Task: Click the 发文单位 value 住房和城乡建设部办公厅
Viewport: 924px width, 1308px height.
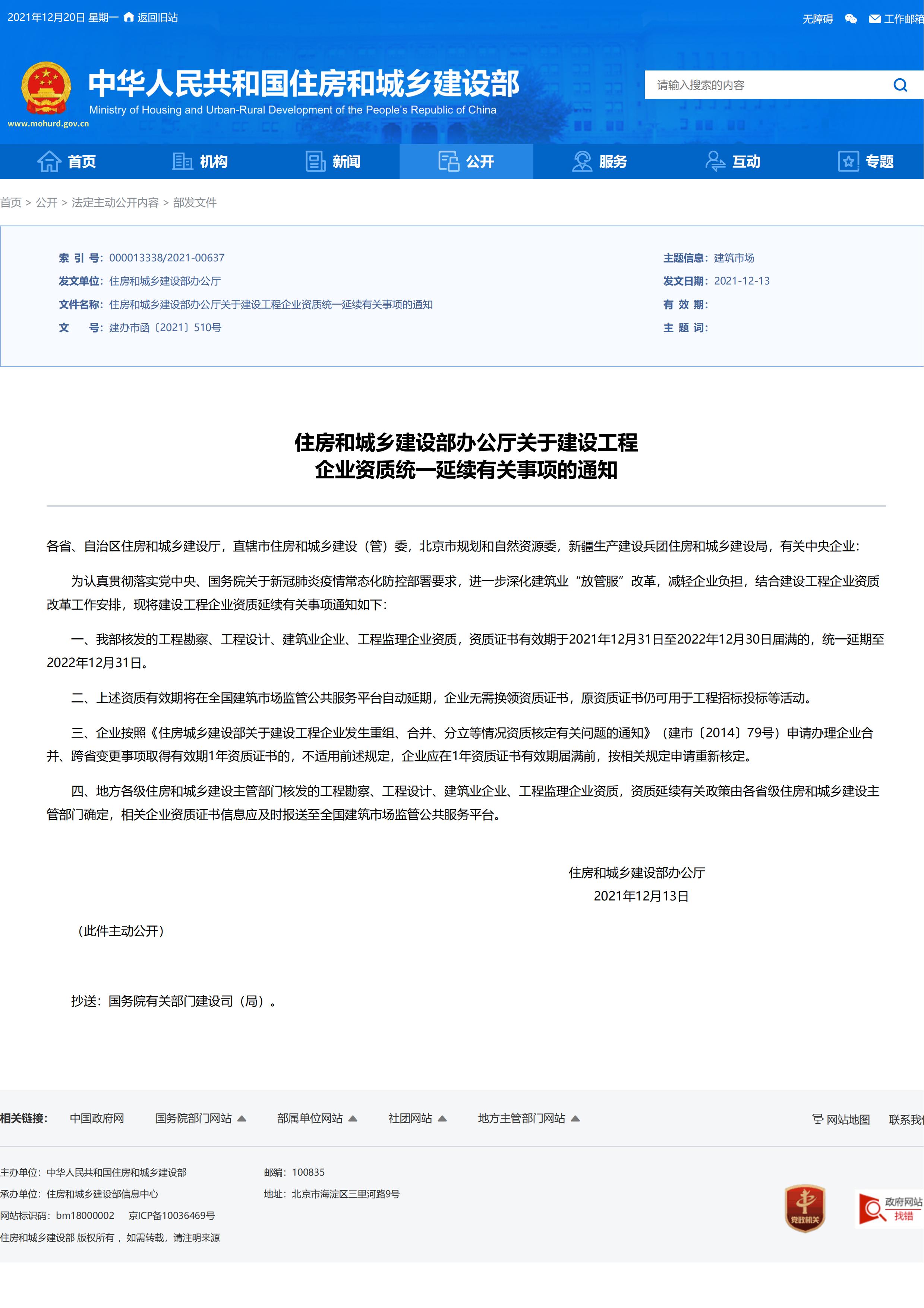Action: coord(165,281)
